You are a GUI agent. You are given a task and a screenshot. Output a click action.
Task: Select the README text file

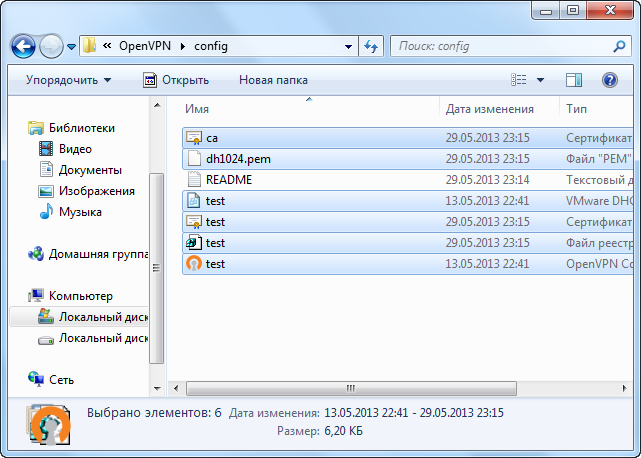pos(408,180)
